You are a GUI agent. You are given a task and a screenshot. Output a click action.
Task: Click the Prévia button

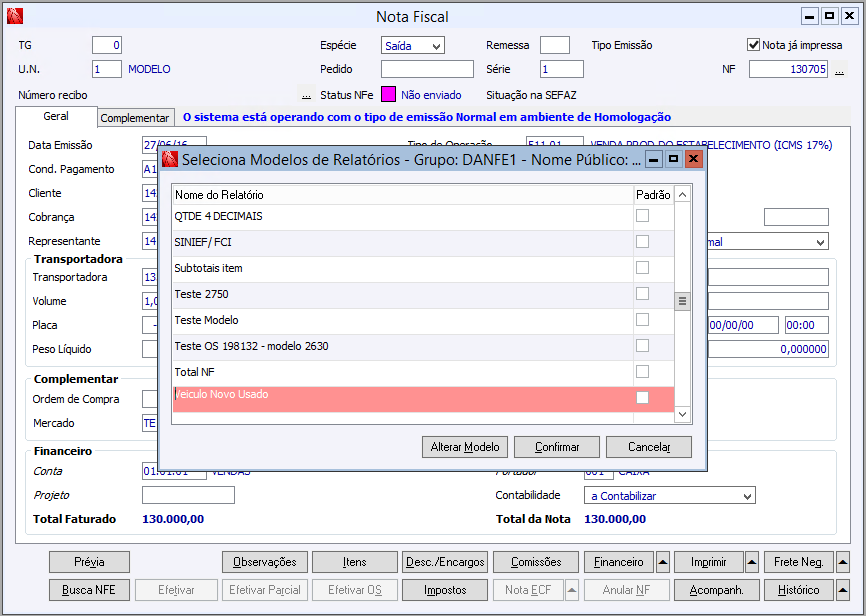[89, 562]
